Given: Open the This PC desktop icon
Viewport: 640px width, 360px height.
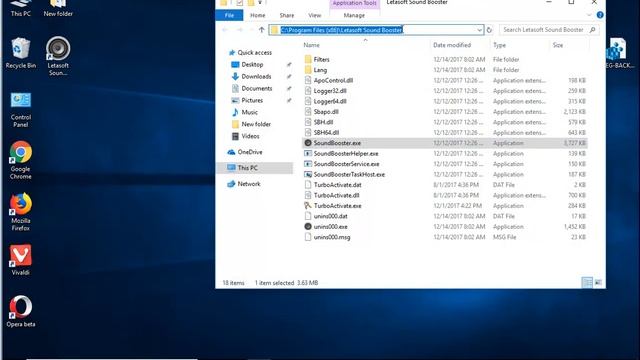Looking at the screenshot, I should click(20, 8).
